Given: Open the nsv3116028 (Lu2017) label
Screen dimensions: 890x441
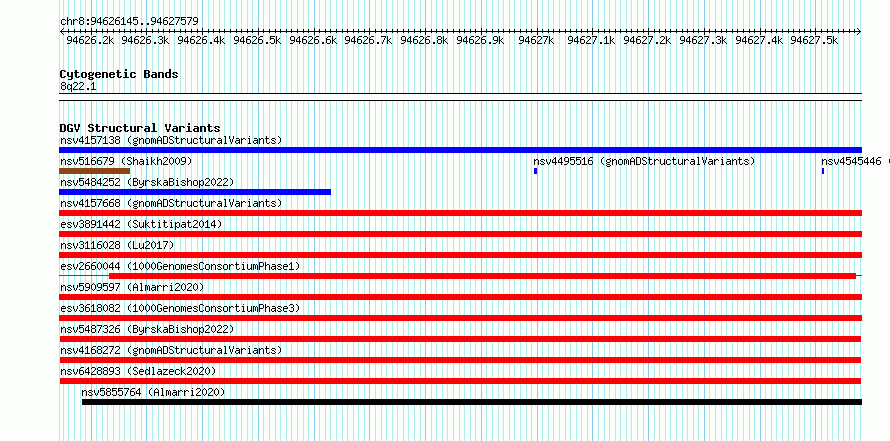Looking at the screenshot, I should [117, 245].
